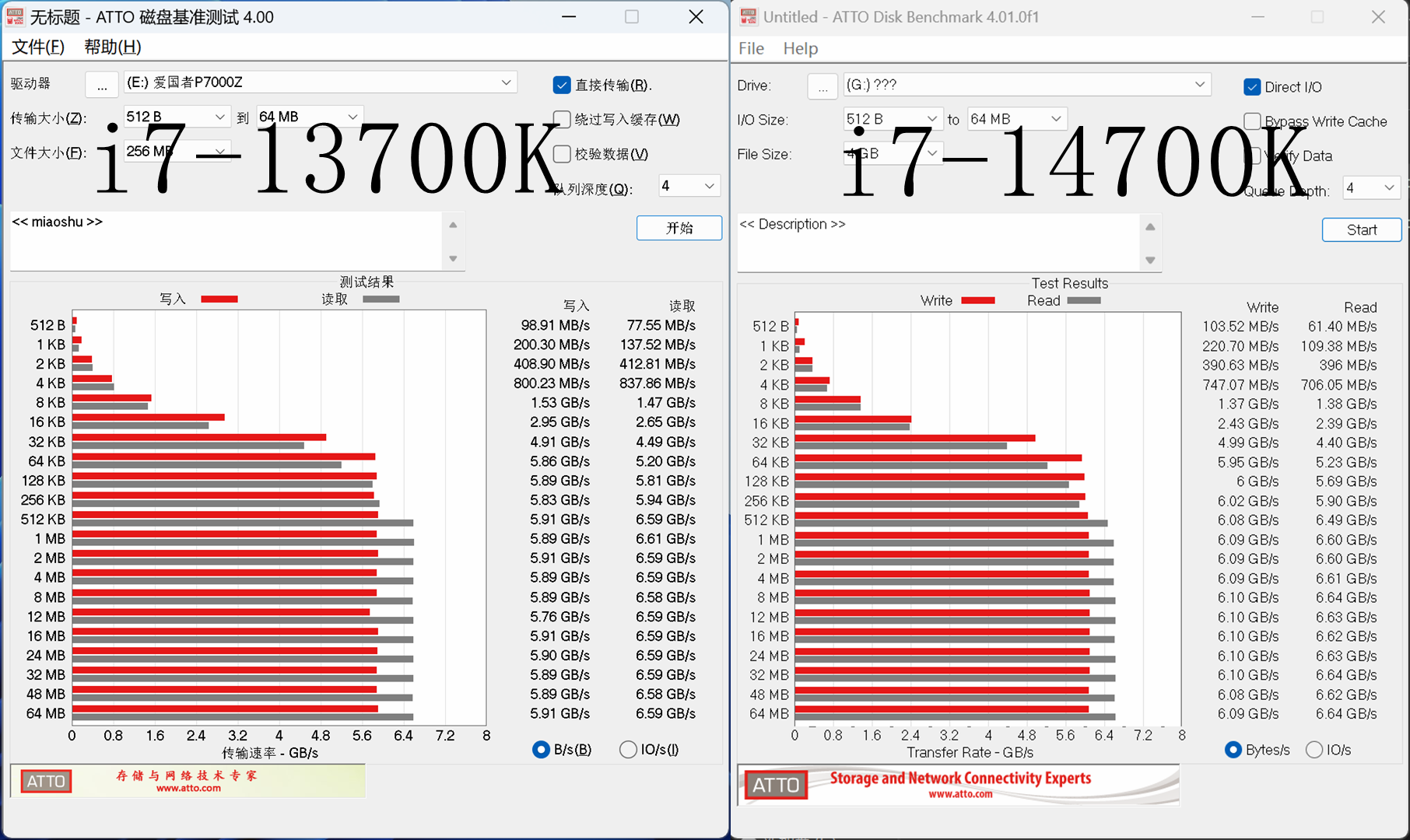Click the up arrow of the Description scrollbar
1410x840 pixels.
[1150, 227]
